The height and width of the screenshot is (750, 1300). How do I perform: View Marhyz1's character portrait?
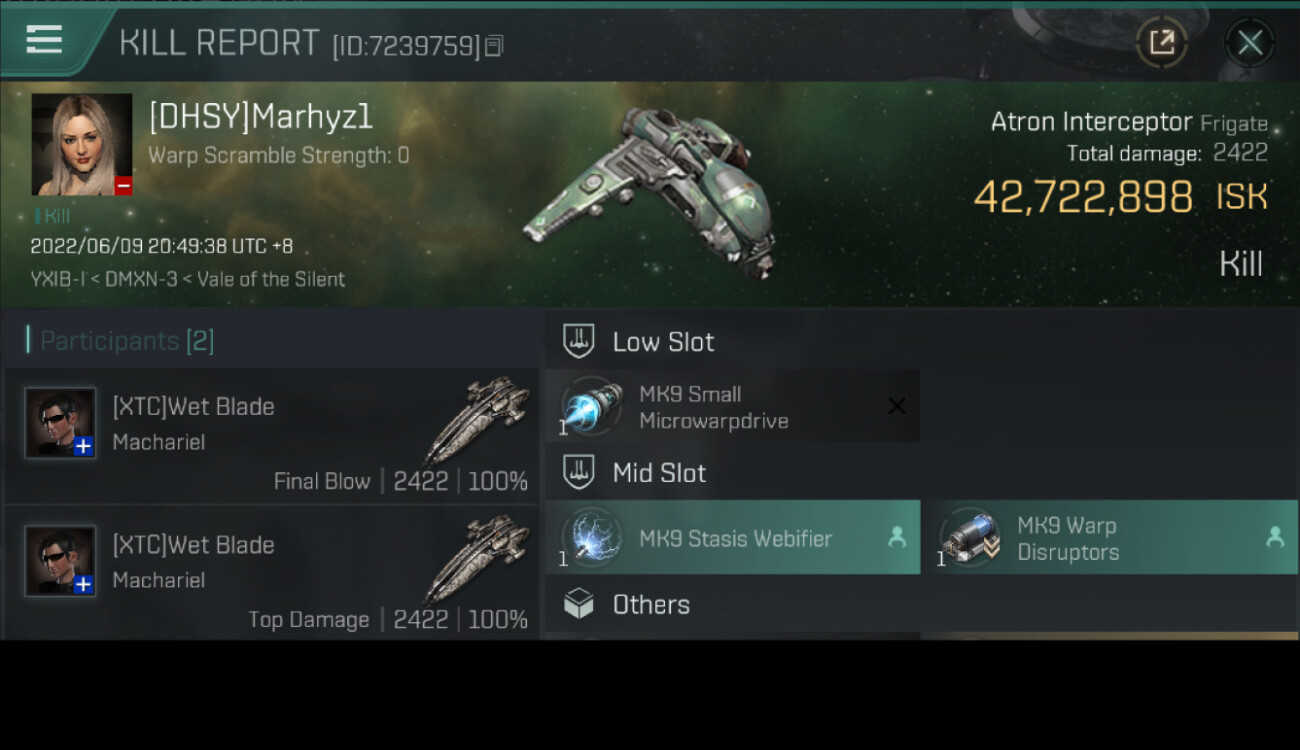click(x=82, y=145)
